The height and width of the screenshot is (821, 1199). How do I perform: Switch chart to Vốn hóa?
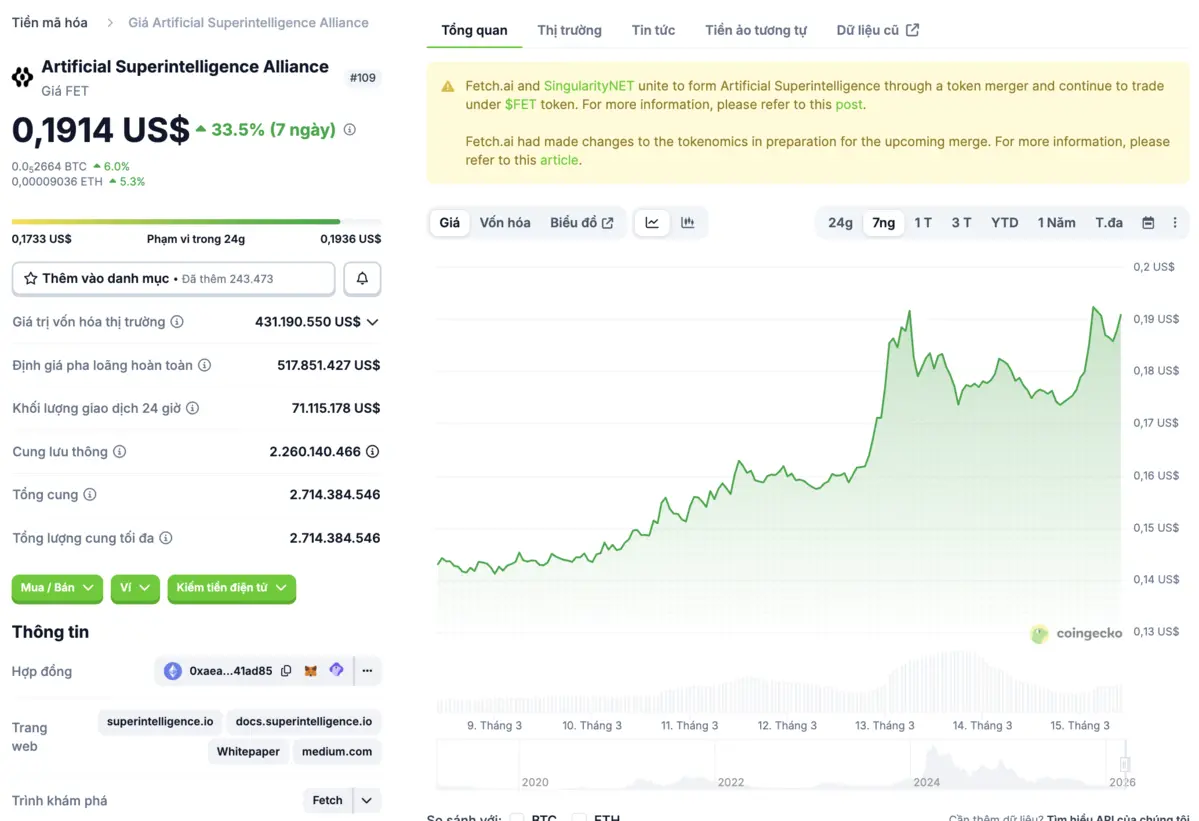pos(505,223)
